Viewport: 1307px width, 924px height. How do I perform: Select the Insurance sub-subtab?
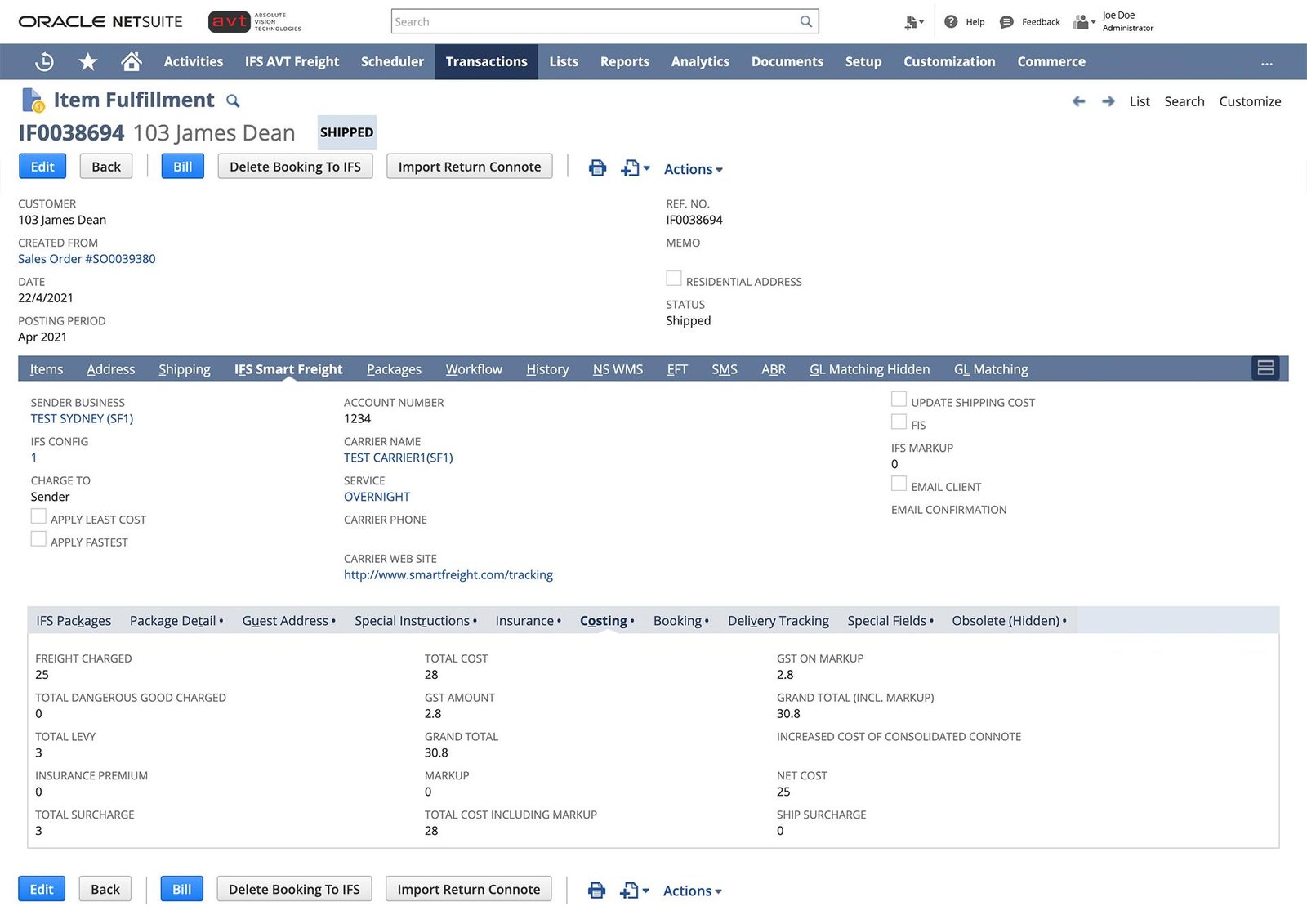tap(528, 621)
